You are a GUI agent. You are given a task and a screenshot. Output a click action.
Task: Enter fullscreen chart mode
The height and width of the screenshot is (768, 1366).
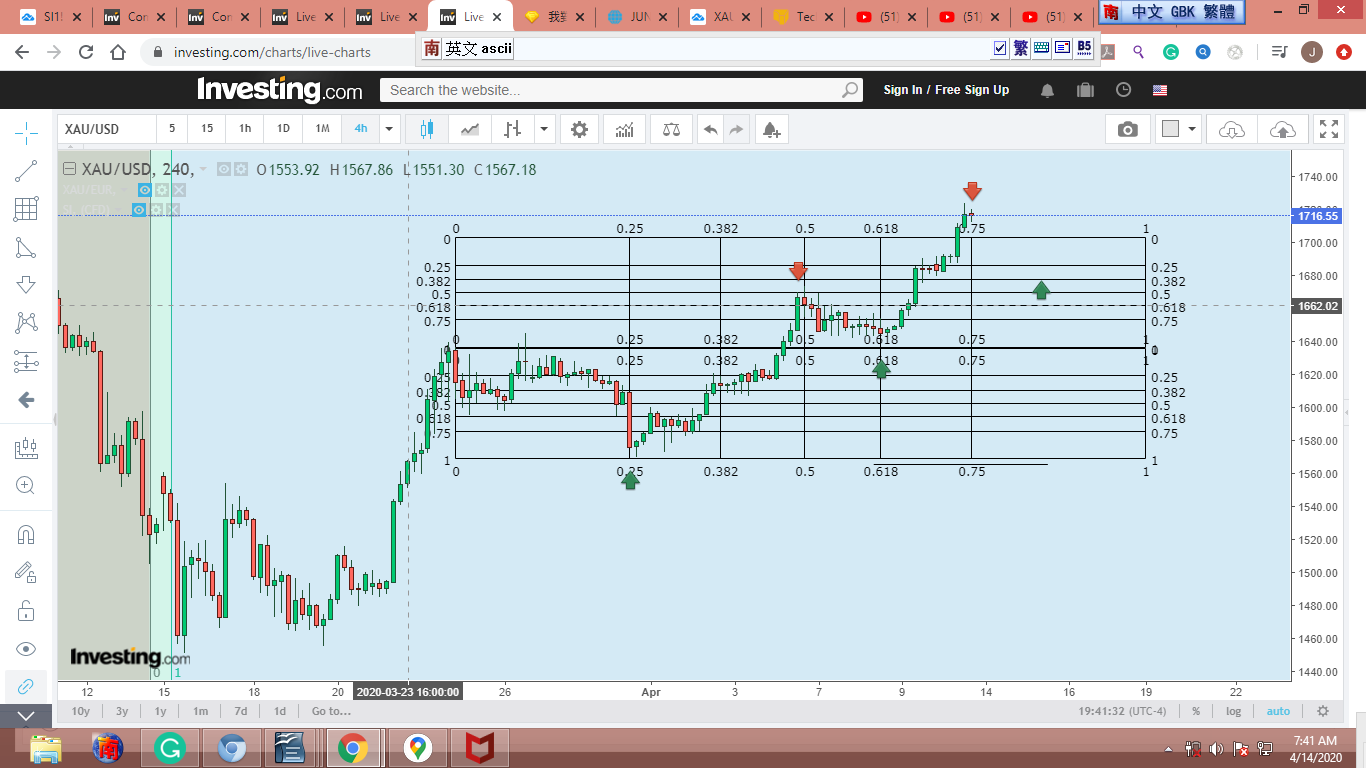pos(1328,129)
